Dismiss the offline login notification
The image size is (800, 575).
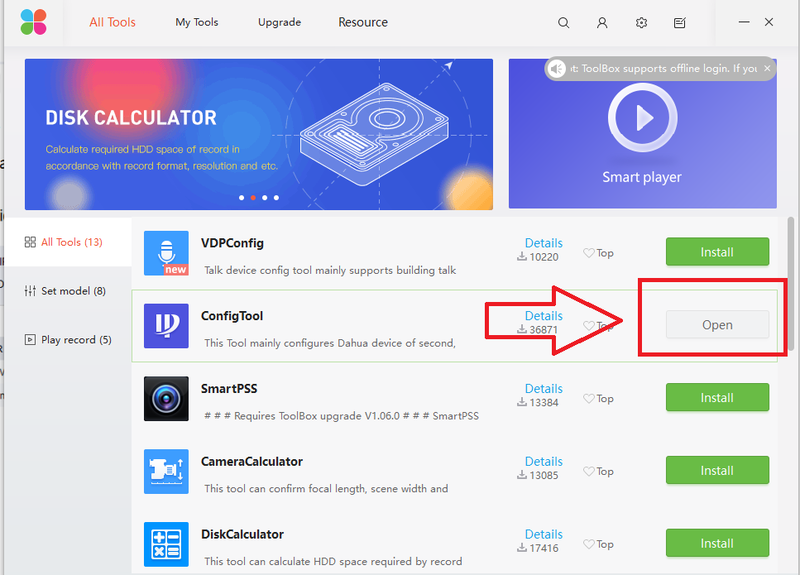(767, 68)
